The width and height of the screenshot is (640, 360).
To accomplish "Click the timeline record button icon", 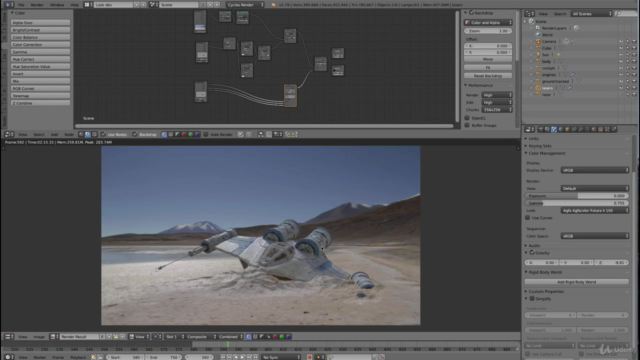I will (x=310, y=357).
